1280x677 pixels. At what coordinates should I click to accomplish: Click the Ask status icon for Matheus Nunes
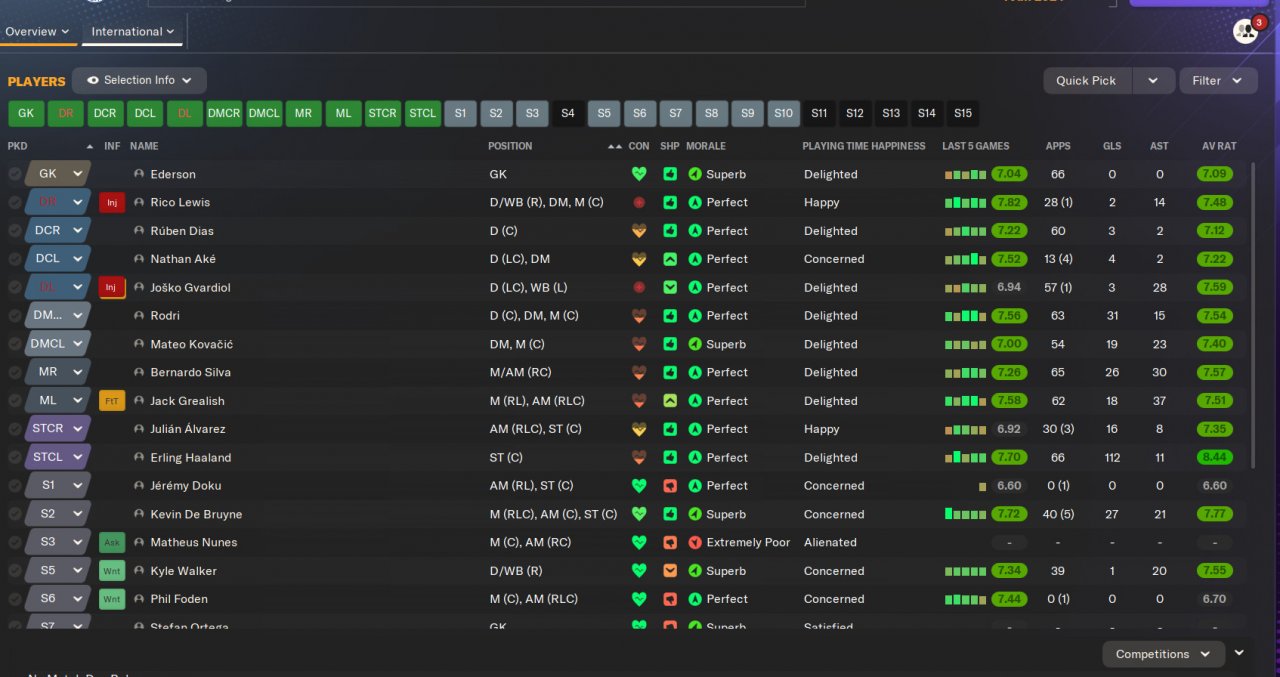(x=112, y=542)
